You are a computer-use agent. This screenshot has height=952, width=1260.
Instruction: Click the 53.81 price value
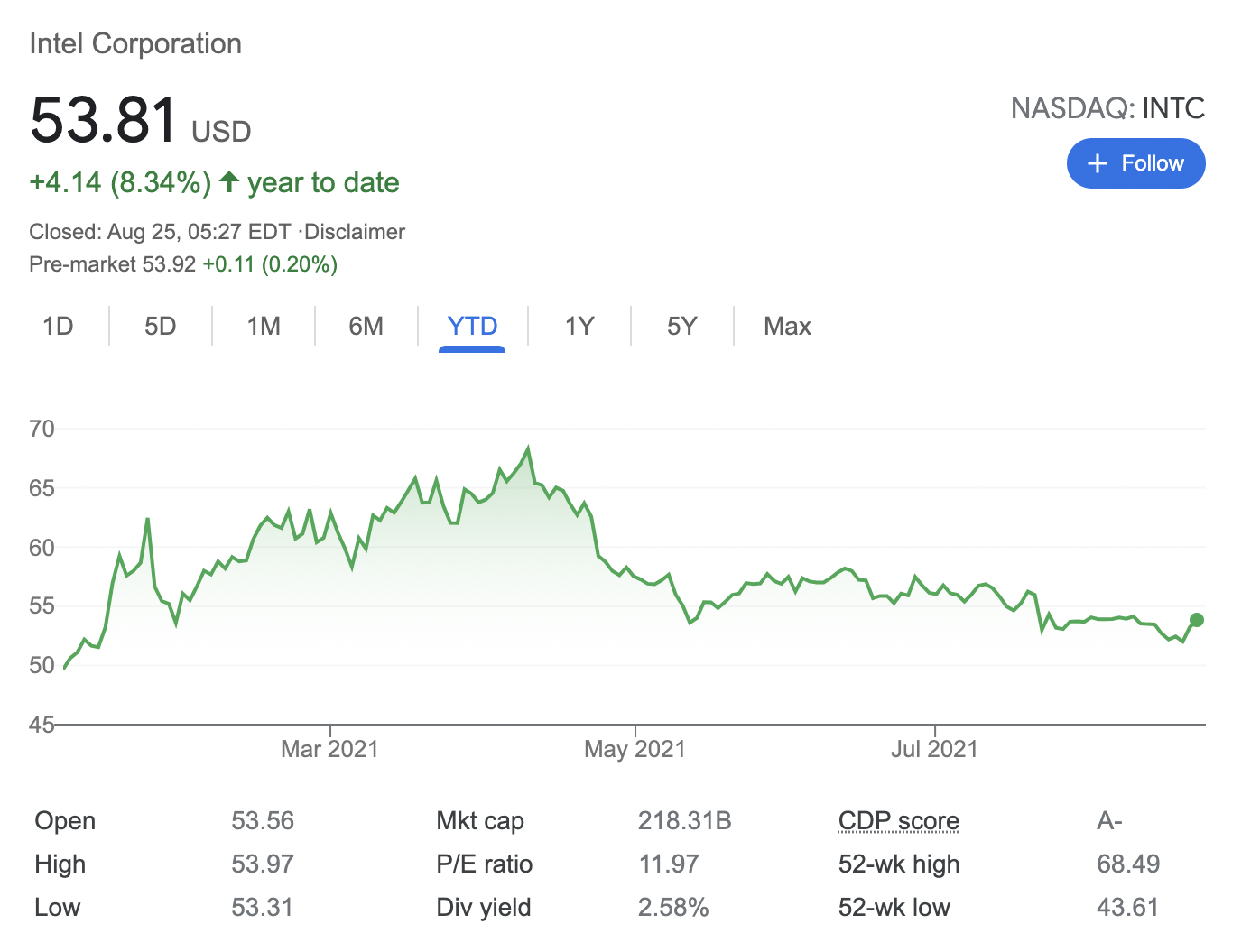coord(104,120)
